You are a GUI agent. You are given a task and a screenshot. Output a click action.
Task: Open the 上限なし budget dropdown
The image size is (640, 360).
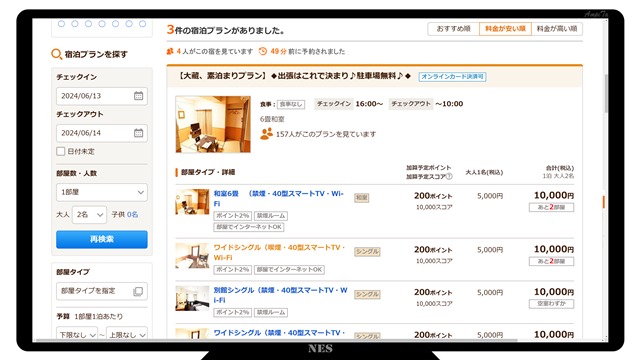[127, 334]
